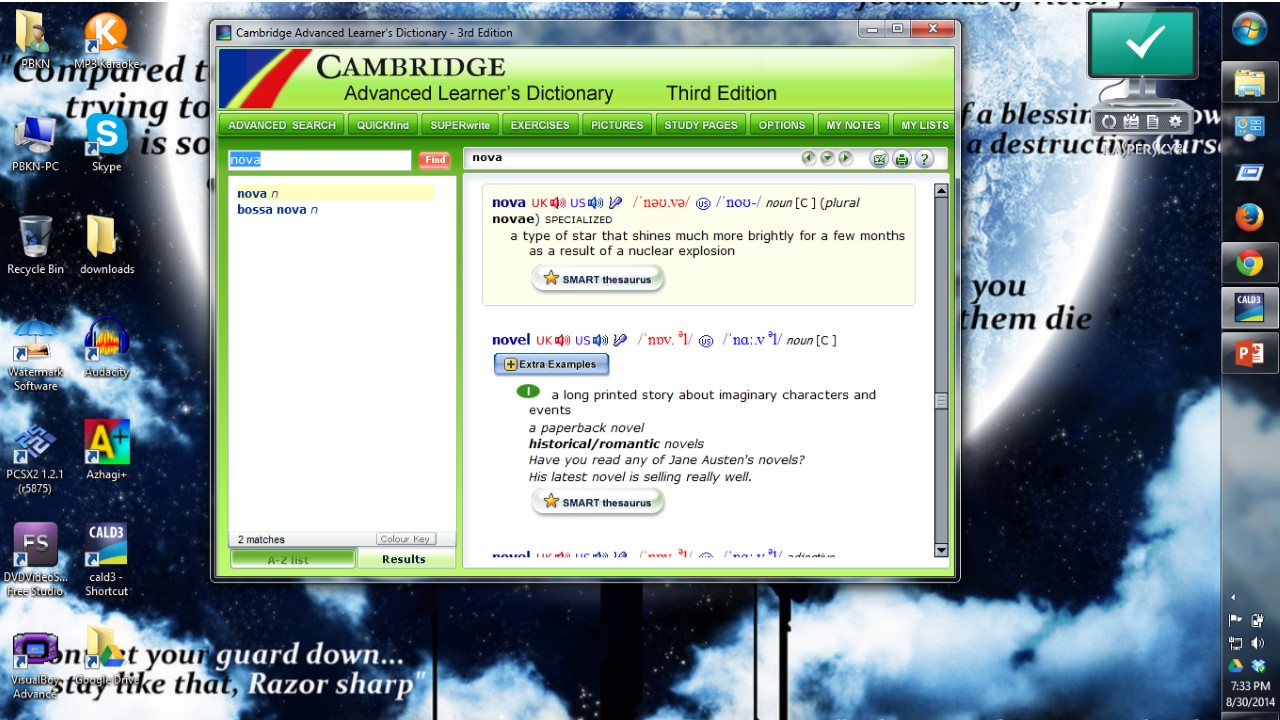Show the Colour Key
Image resolution: width=1280 pixels, height=720 pixels.
coord(406,539)
